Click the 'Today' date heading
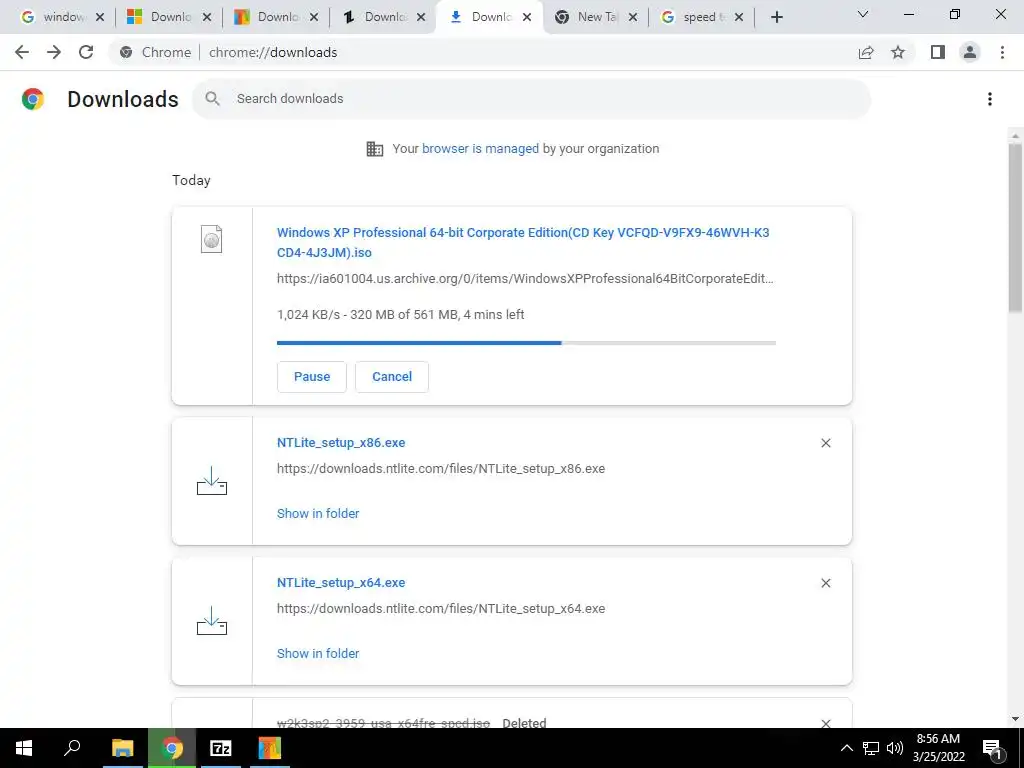Screen dimensions: 1024x768 (x=191, y=181)
